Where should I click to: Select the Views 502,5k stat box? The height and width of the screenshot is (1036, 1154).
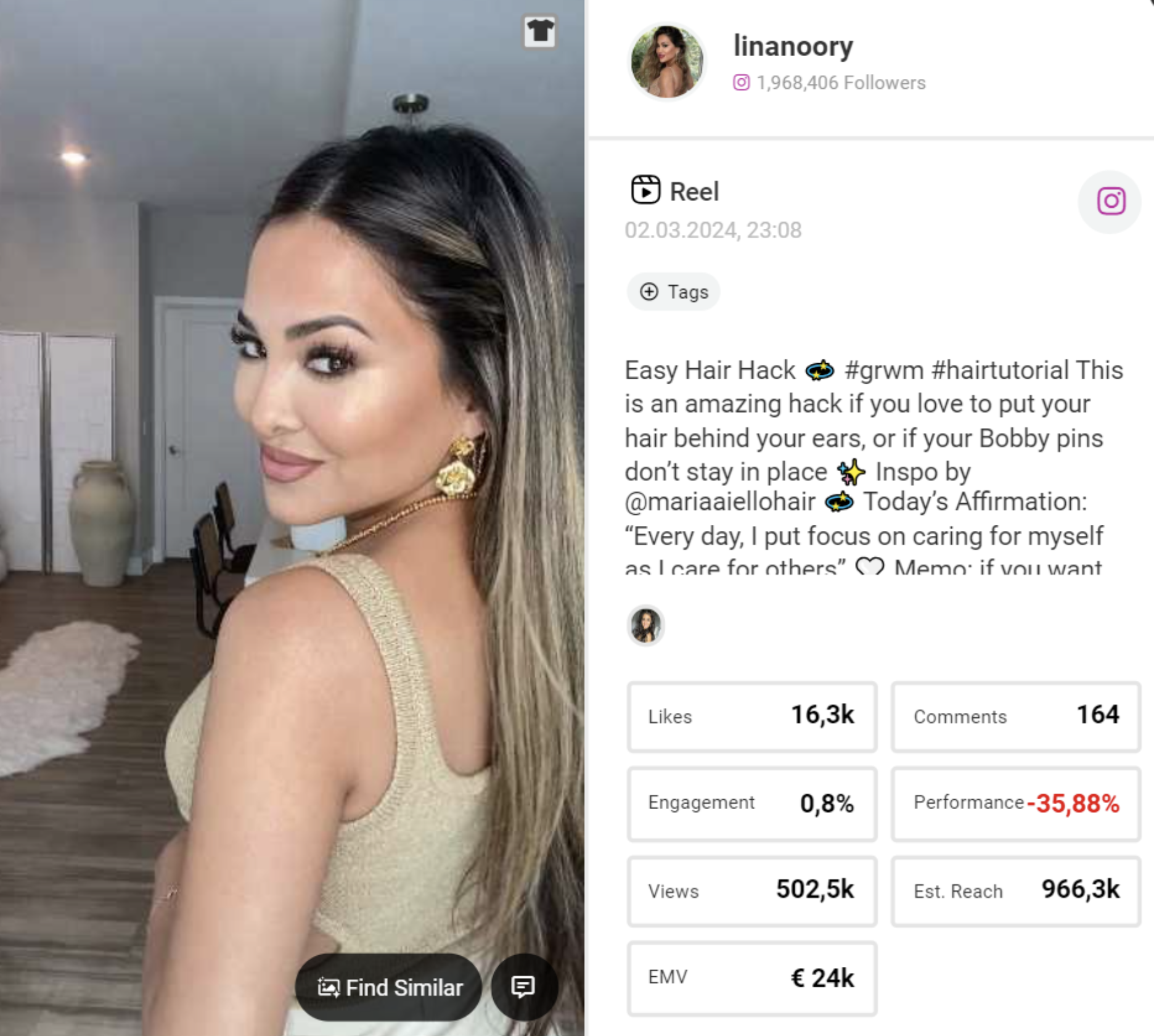[x=752, y=891]
